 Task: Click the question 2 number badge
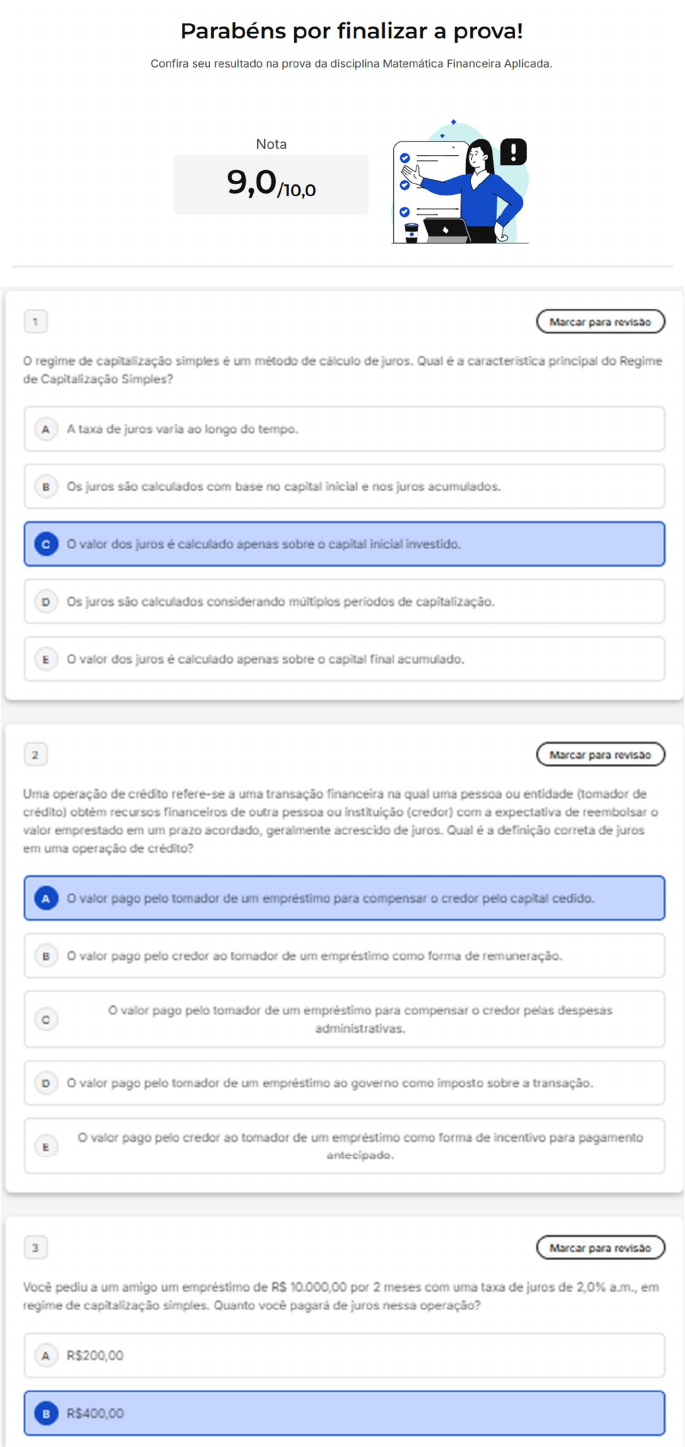tap(35, 755)
